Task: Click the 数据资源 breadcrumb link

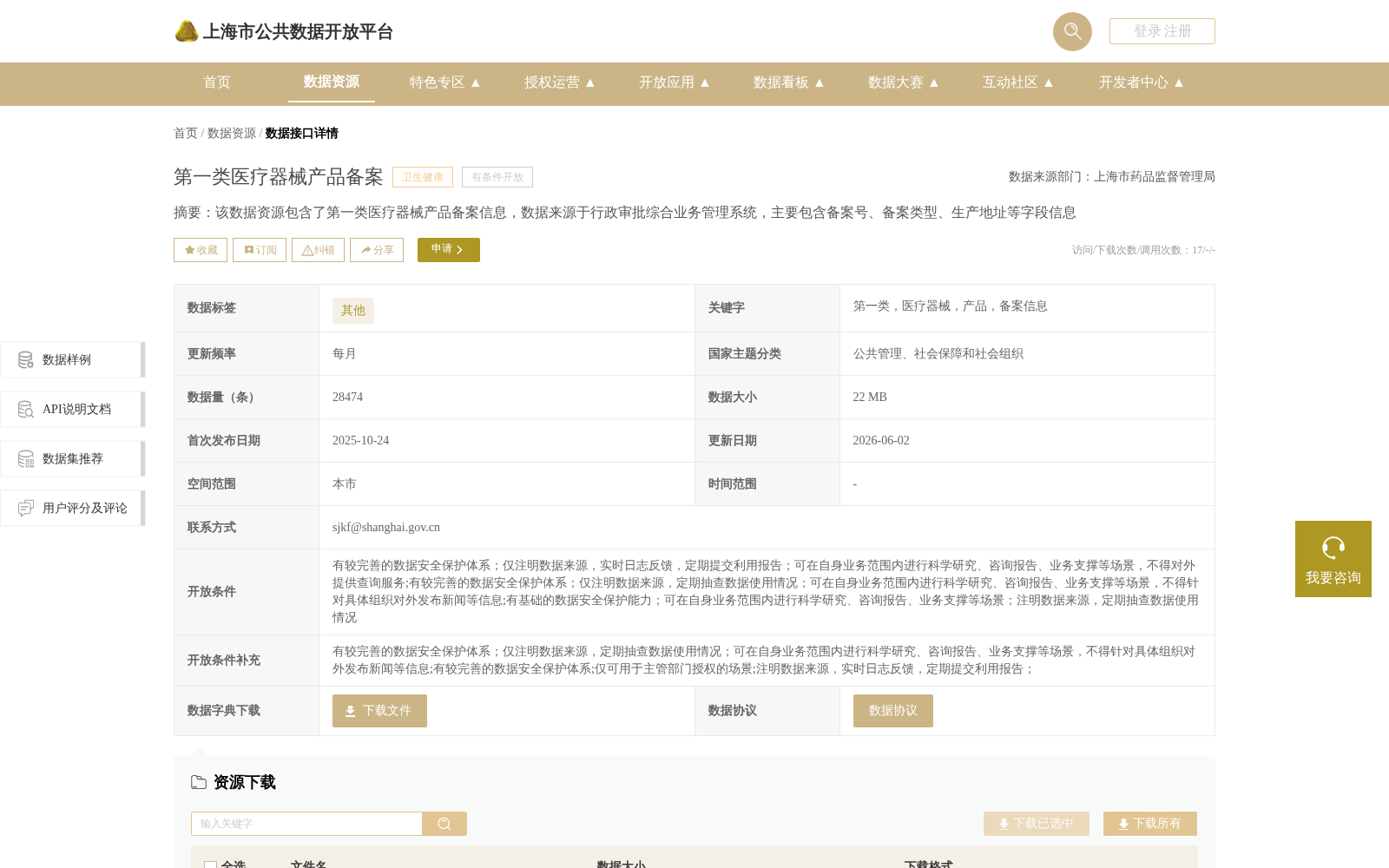Action: (x=232, y=133)
